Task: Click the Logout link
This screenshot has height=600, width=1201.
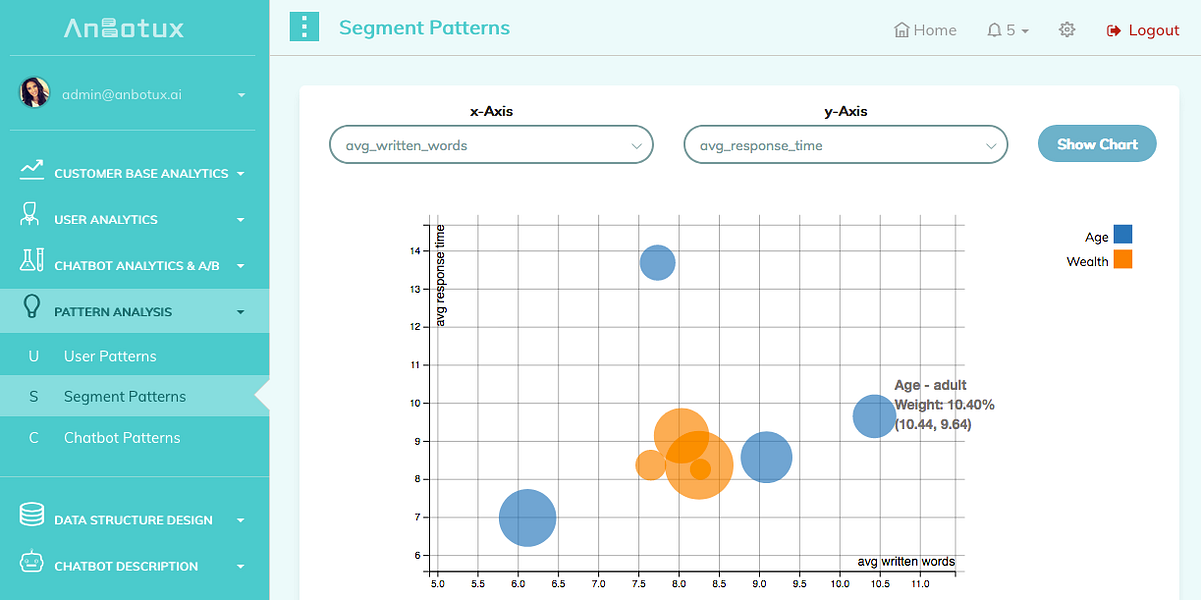Action: (x=1143, y=30)
